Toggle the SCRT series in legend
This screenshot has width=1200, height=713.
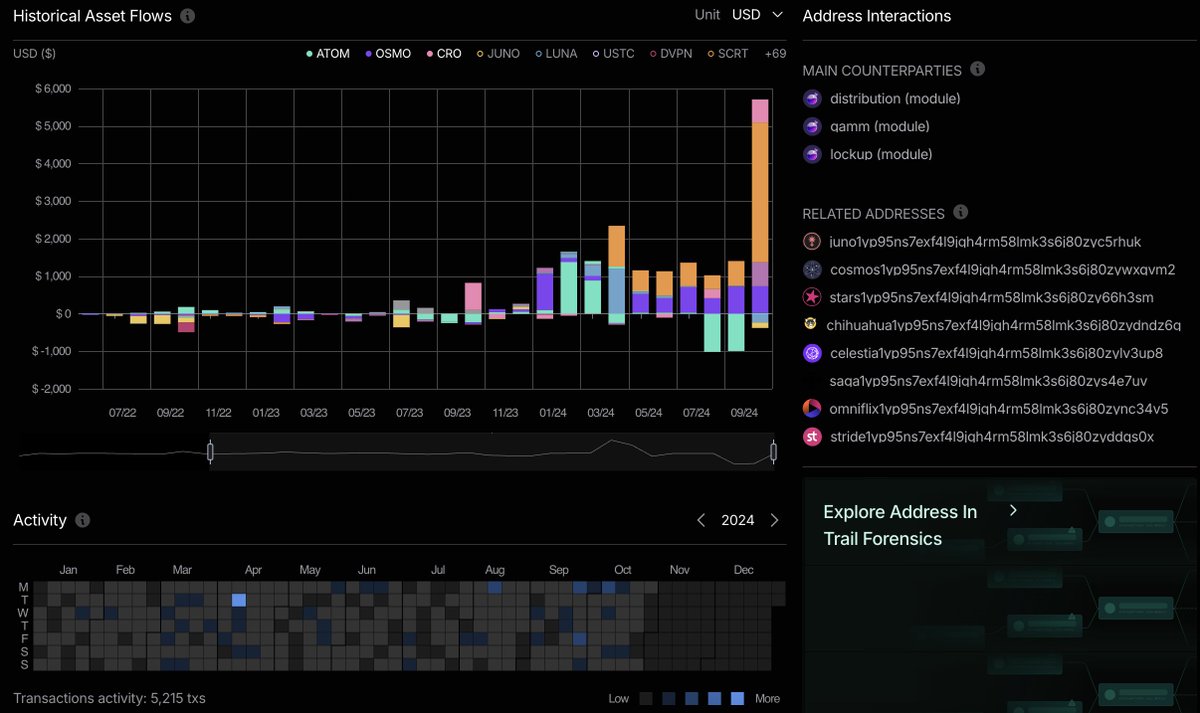728,53
